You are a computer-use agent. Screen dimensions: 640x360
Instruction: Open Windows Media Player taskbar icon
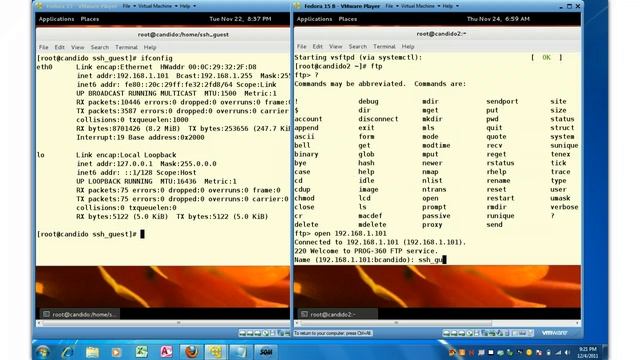pyautogui.click(x=116, y=352)
